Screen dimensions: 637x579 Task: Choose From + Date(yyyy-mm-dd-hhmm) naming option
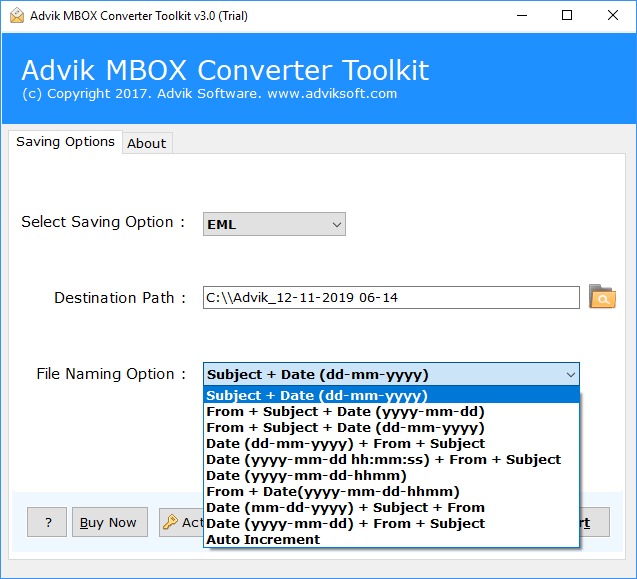[391, 491]
